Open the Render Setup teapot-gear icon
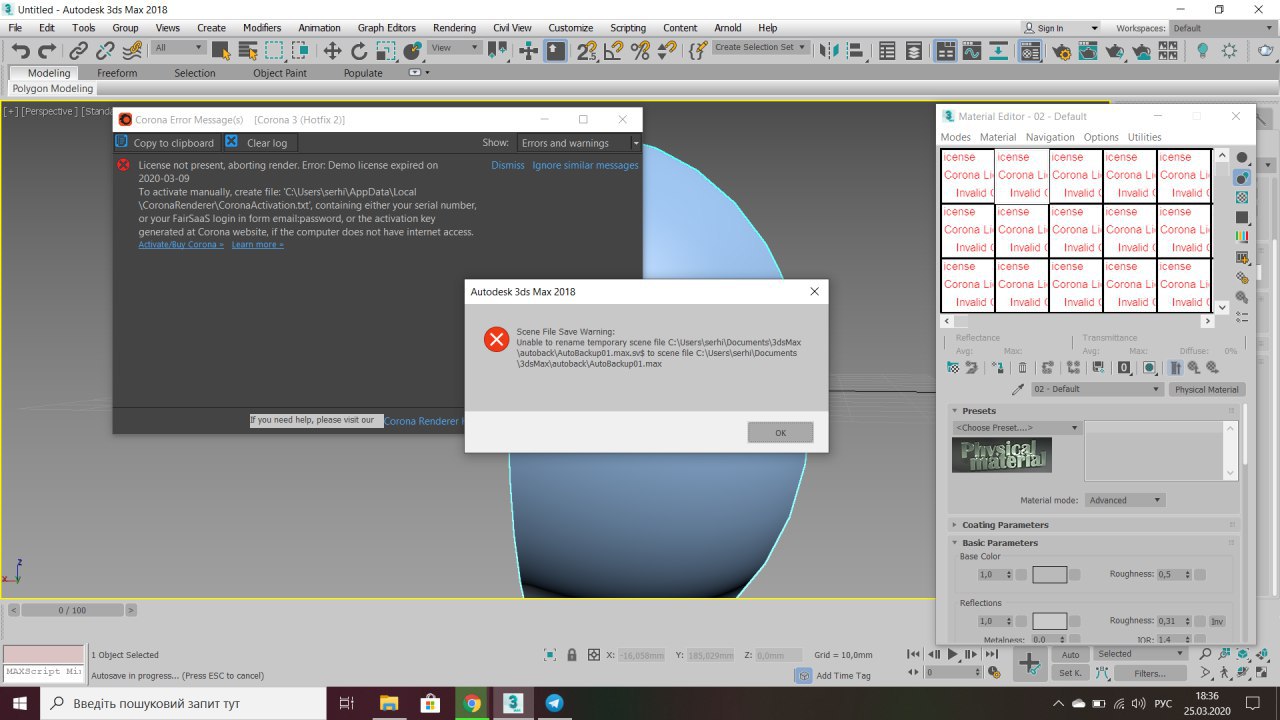The height and width of the screenshot is (720, 1280). [1062, 50]
